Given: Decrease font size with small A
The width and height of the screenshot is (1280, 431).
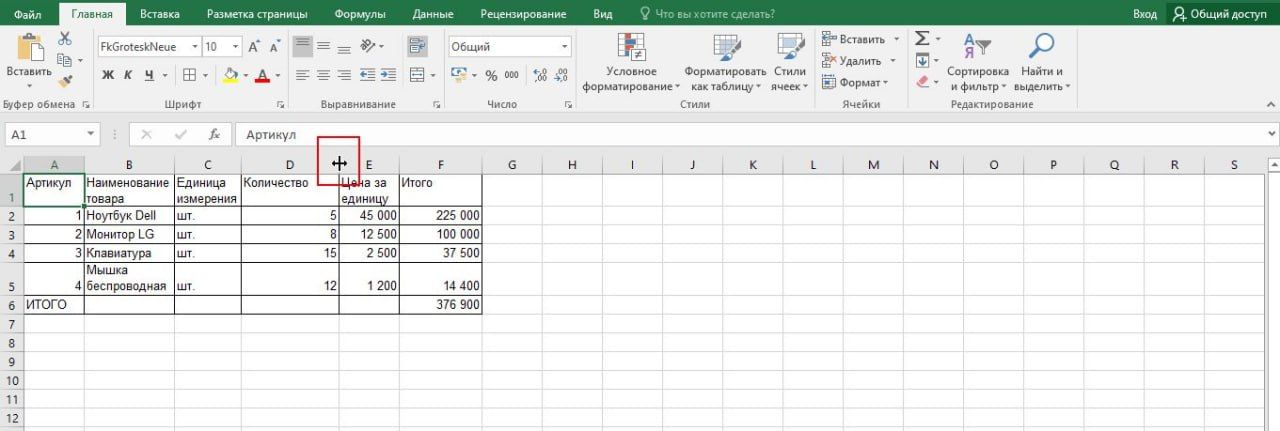Looking at the screenshot, I should 274,47.
